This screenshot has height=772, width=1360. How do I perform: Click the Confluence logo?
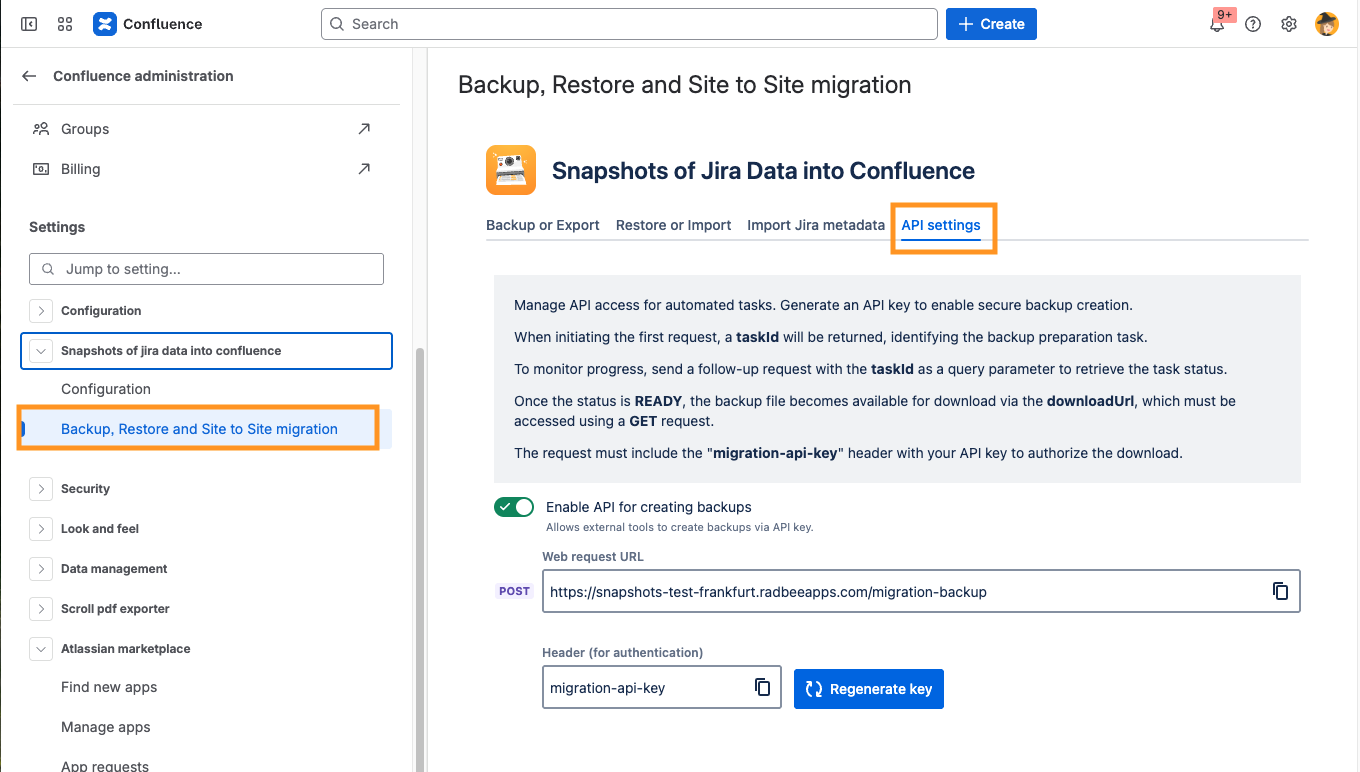[148, 24]
